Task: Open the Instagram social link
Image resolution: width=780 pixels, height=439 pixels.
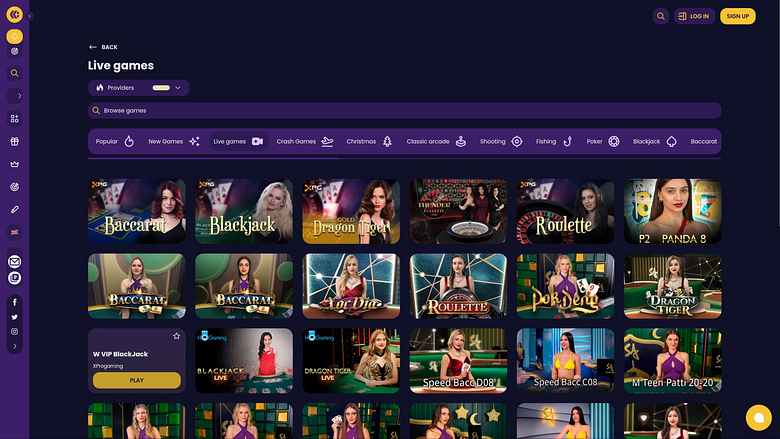Action: [14, 332]
